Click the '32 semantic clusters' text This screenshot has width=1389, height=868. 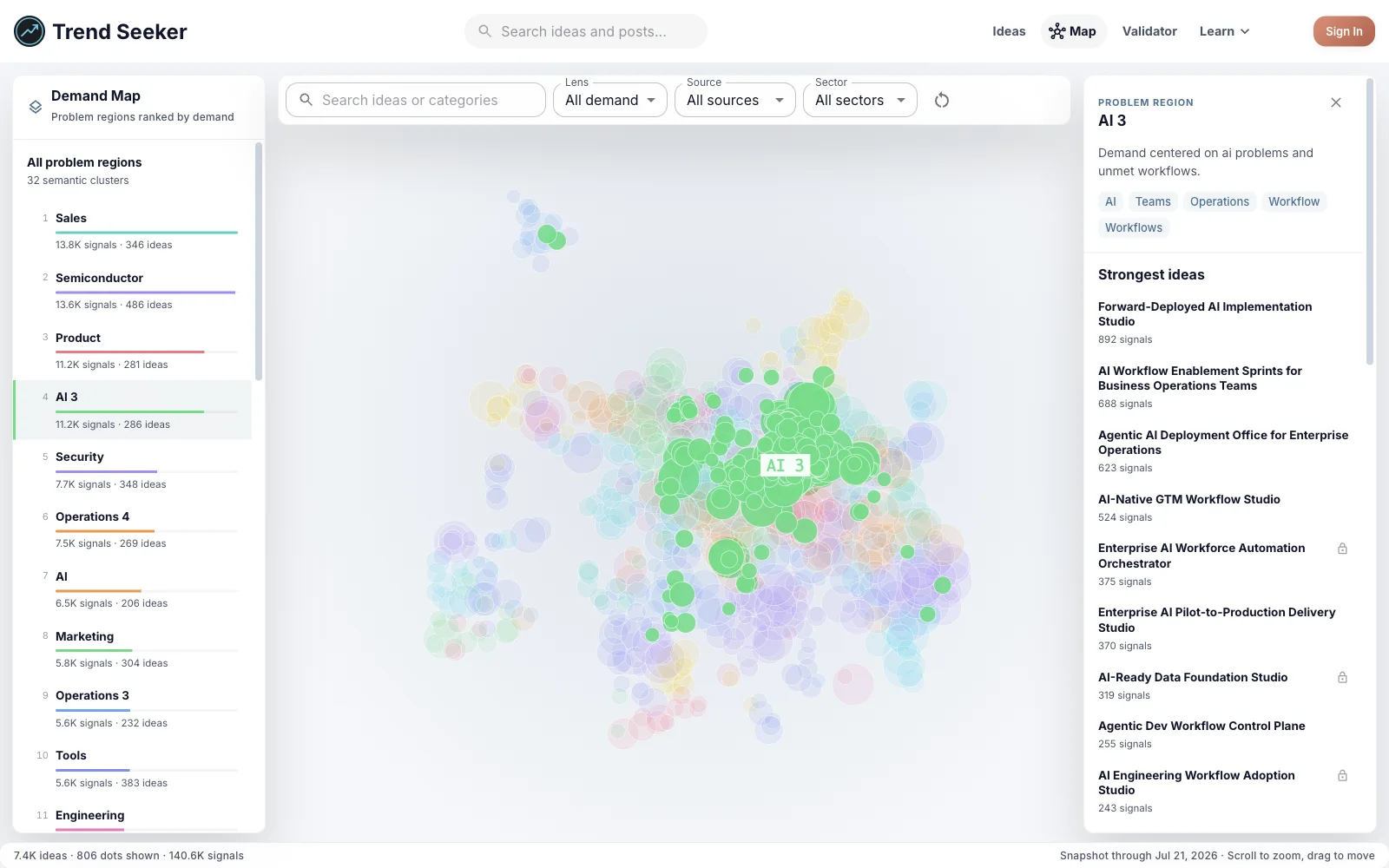point(78,181)
